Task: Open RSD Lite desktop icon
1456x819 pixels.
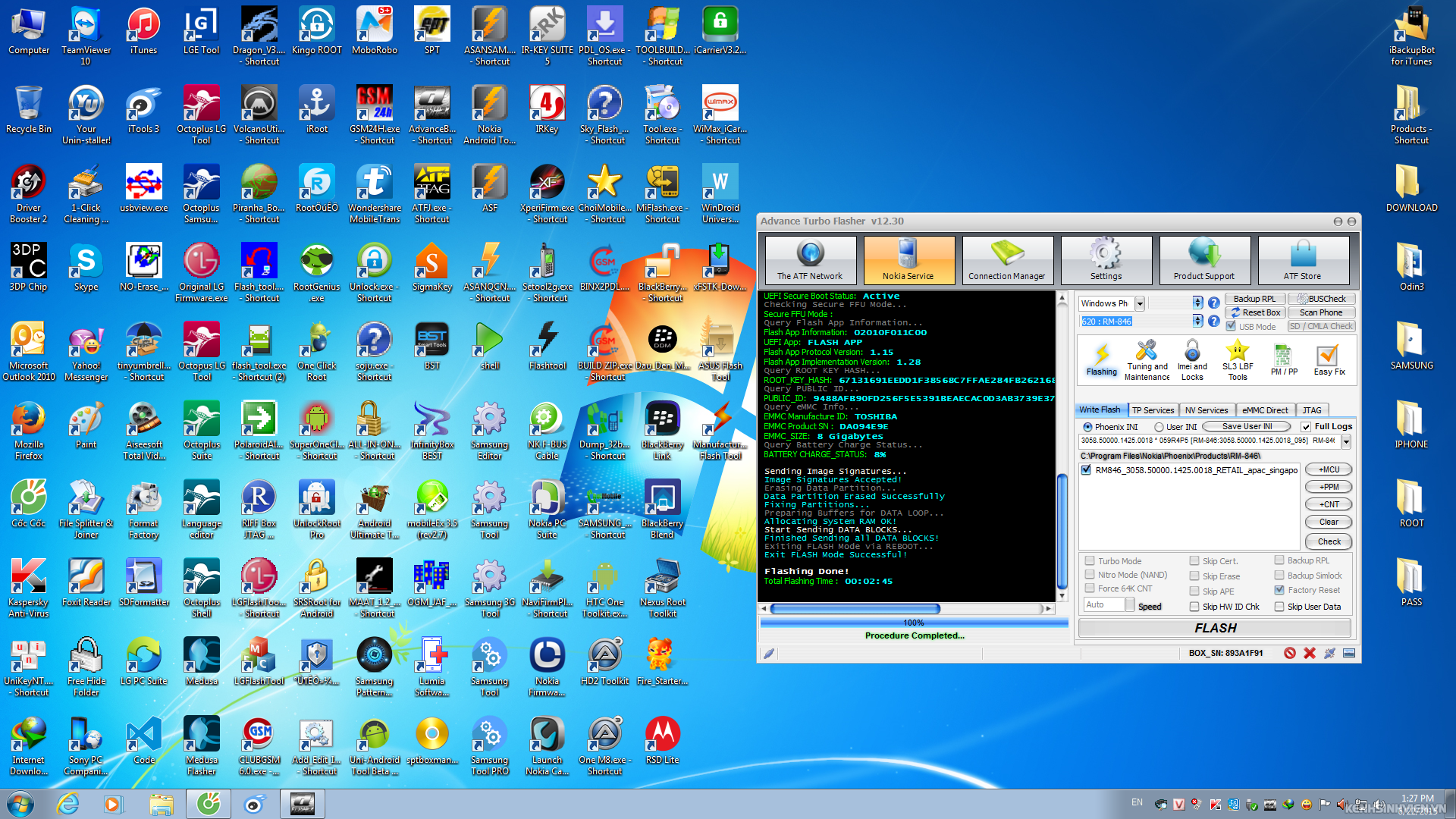Action: [x=662, y=740]
